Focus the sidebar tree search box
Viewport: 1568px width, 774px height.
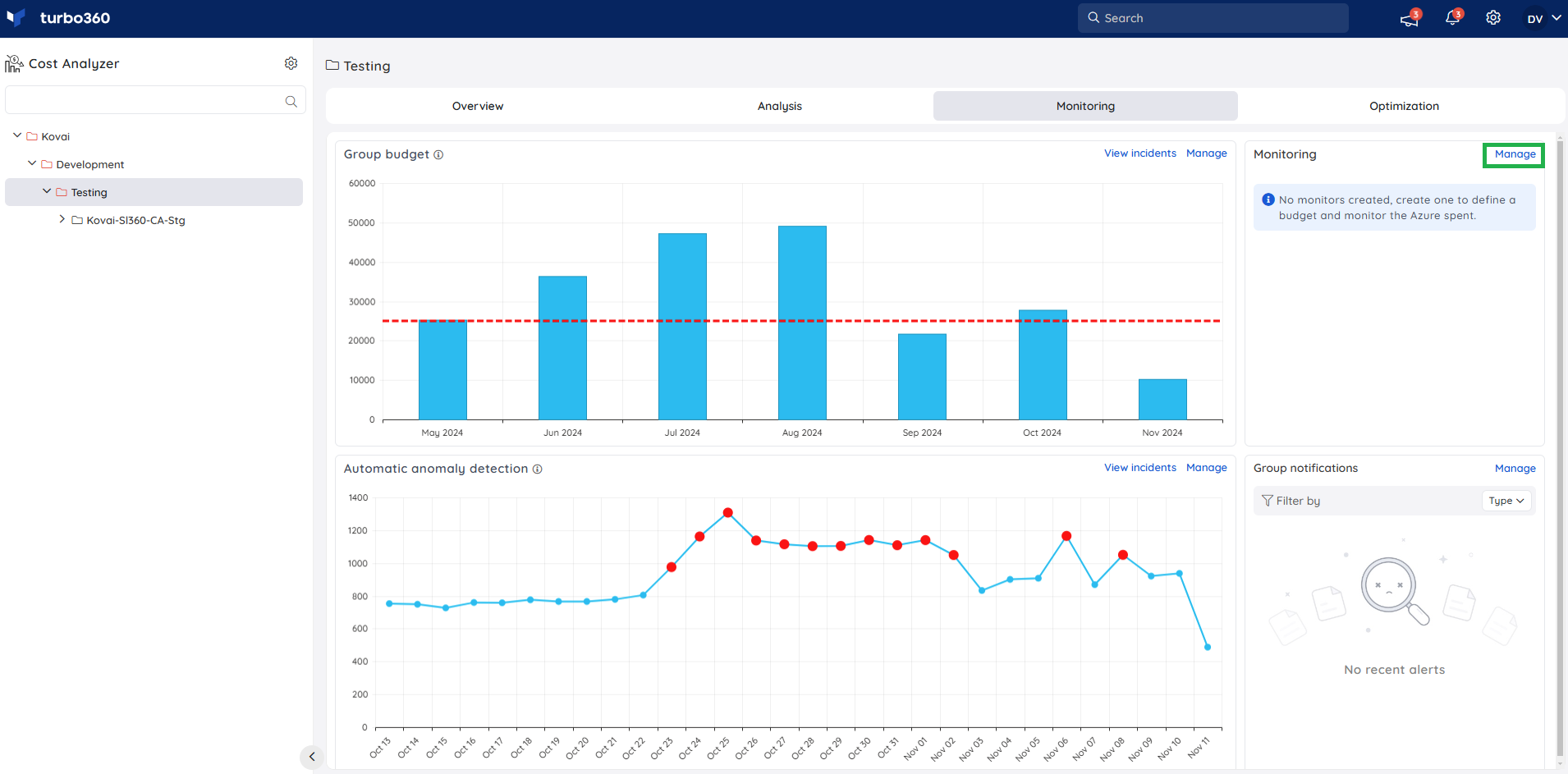coord(155,100)
